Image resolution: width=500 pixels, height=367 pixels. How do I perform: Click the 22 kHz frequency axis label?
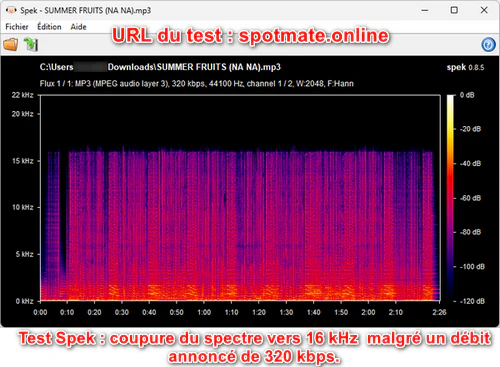22,95
